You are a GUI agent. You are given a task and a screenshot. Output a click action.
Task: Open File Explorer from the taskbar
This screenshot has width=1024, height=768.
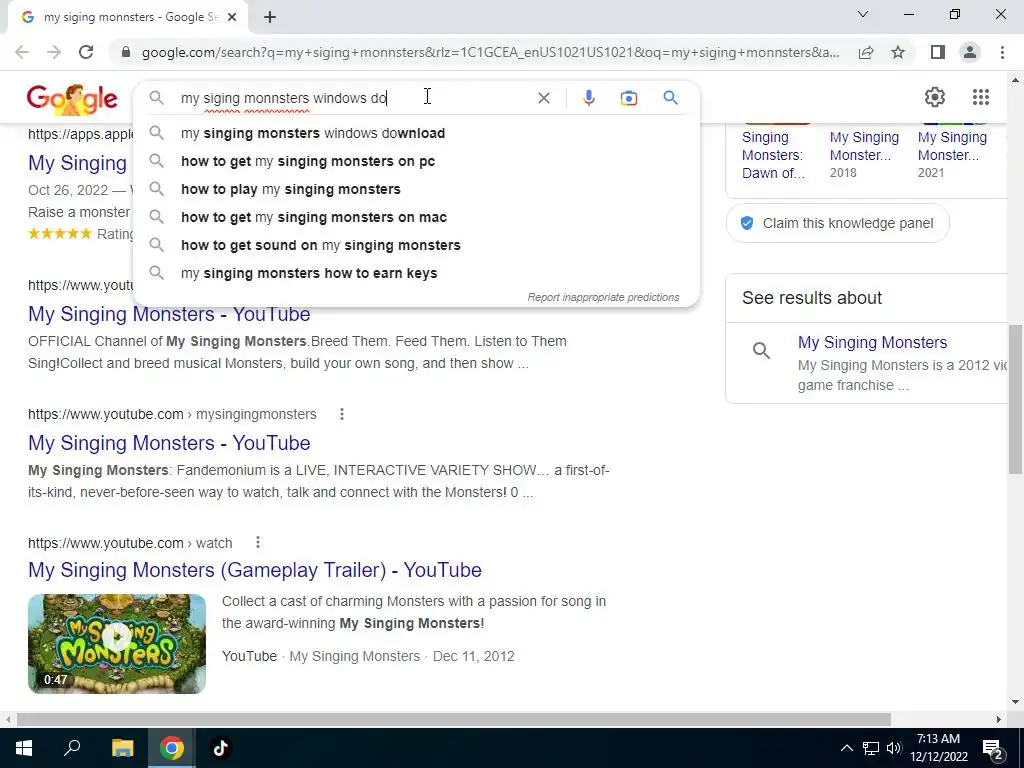pos(122,748)
